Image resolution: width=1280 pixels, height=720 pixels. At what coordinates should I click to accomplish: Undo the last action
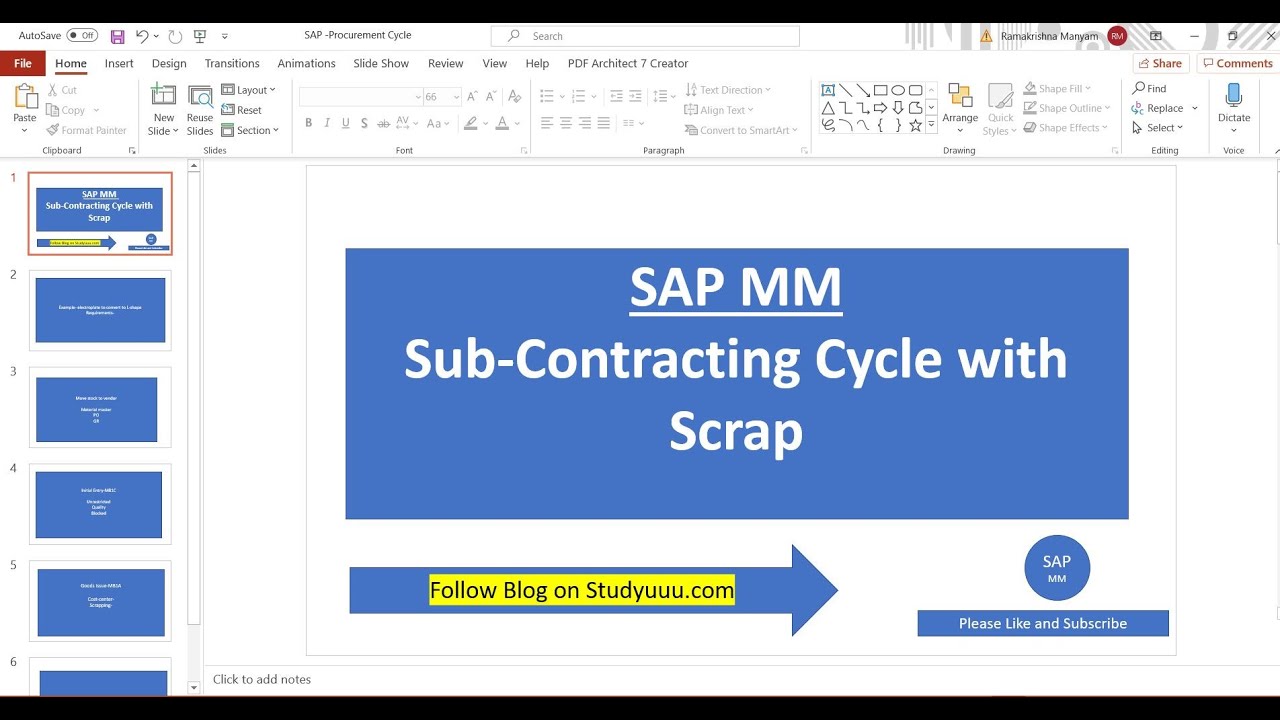pos(142,36)
